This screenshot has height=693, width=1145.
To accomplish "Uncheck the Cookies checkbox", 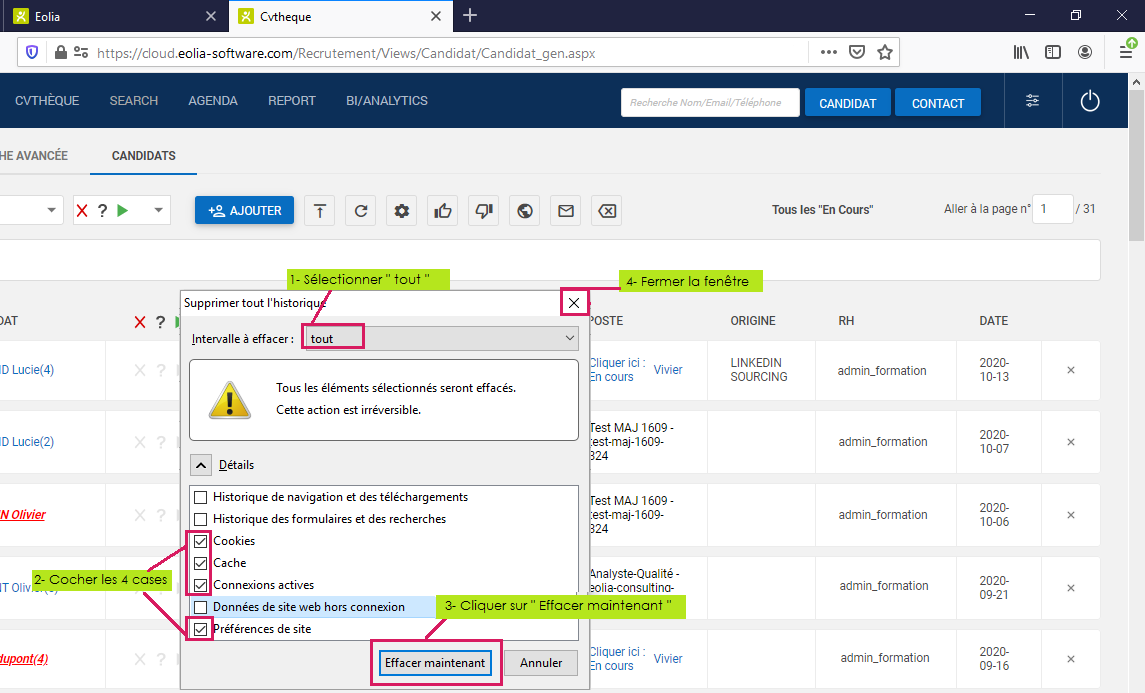I will (x=201, y=541).
